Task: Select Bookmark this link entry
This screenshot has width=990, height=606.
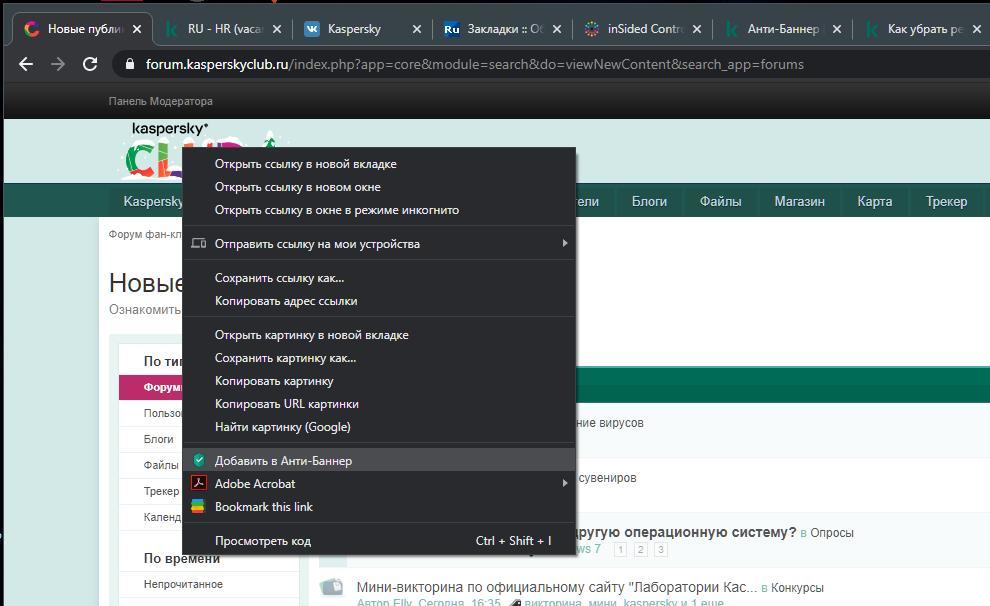Action: (x=379, y=506)
